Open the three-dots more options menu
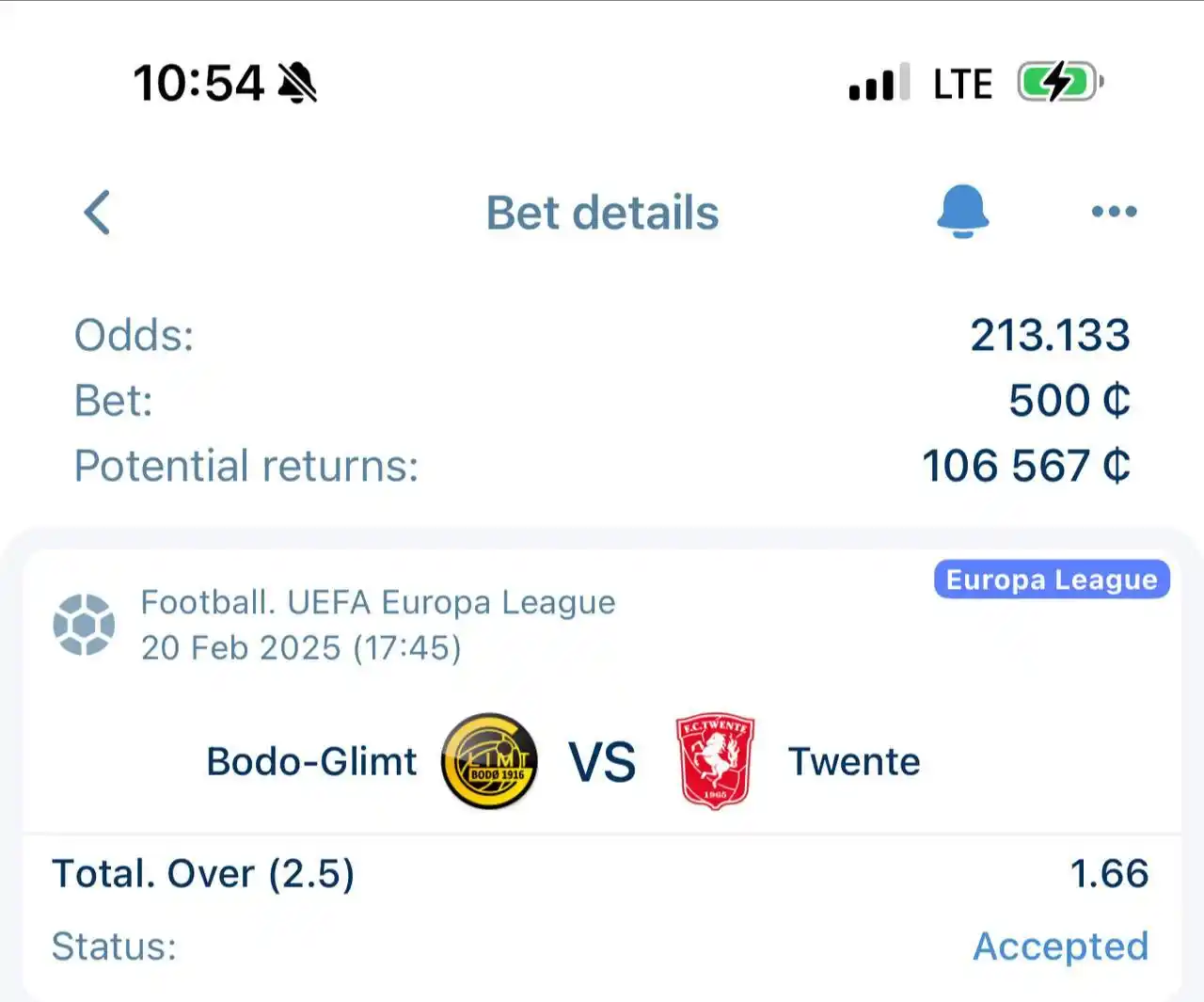 click(x=1115, y=212)
